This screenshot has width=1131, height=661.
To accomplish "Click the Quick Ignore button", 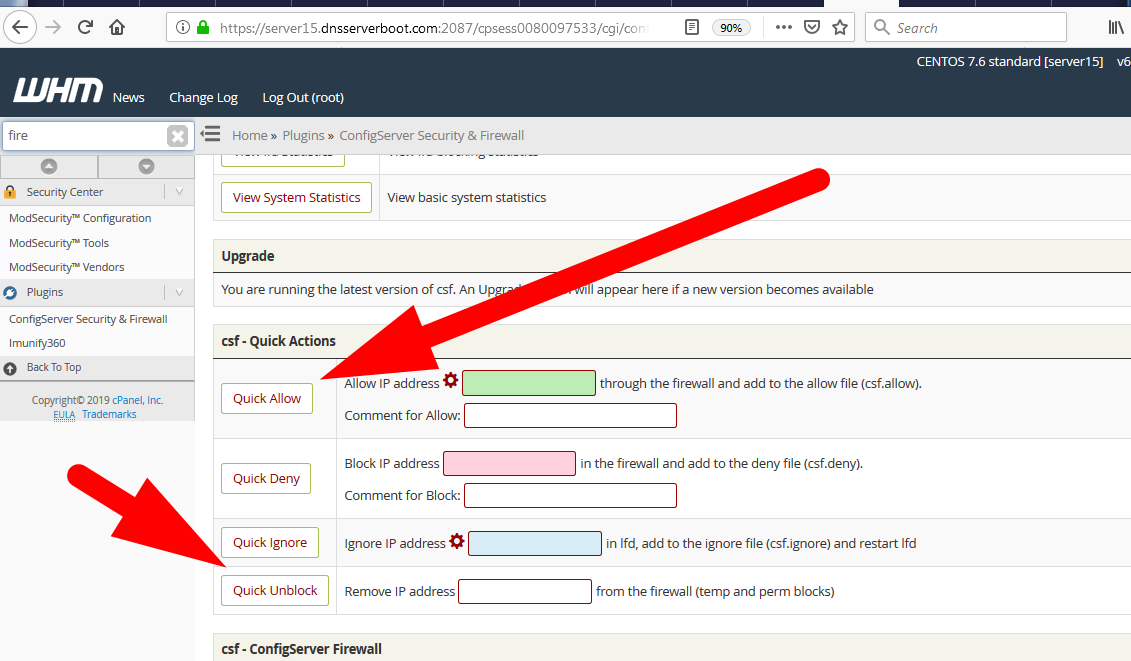I will tap(270, 543).
